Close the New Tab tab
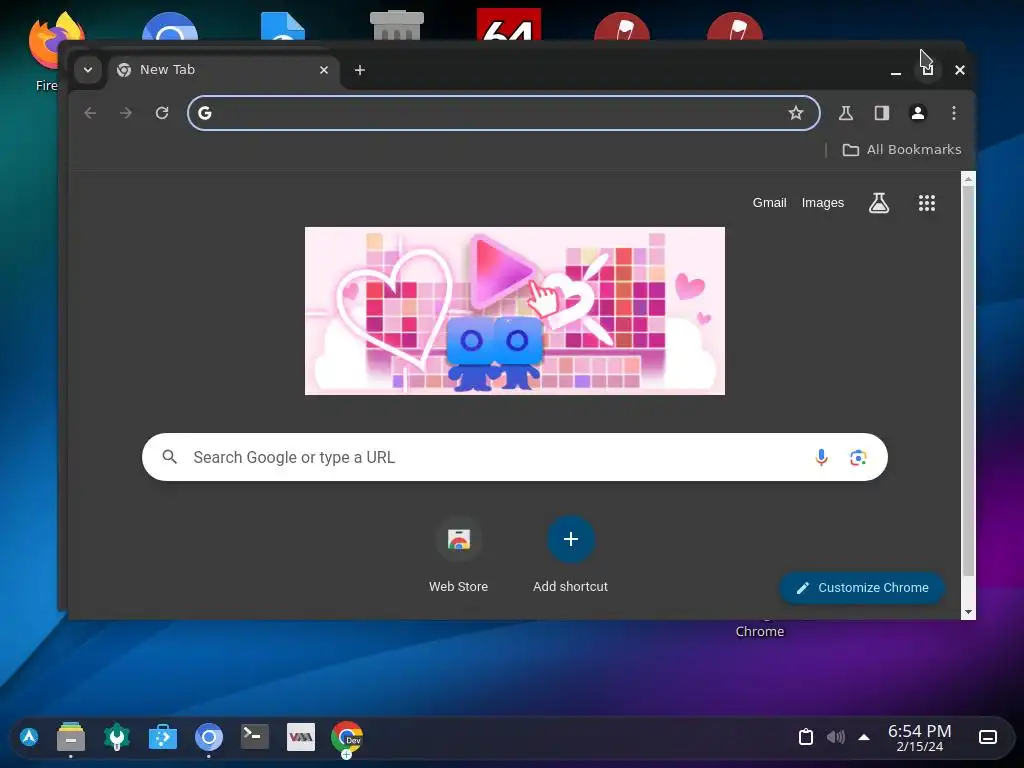 click(324, 70)
